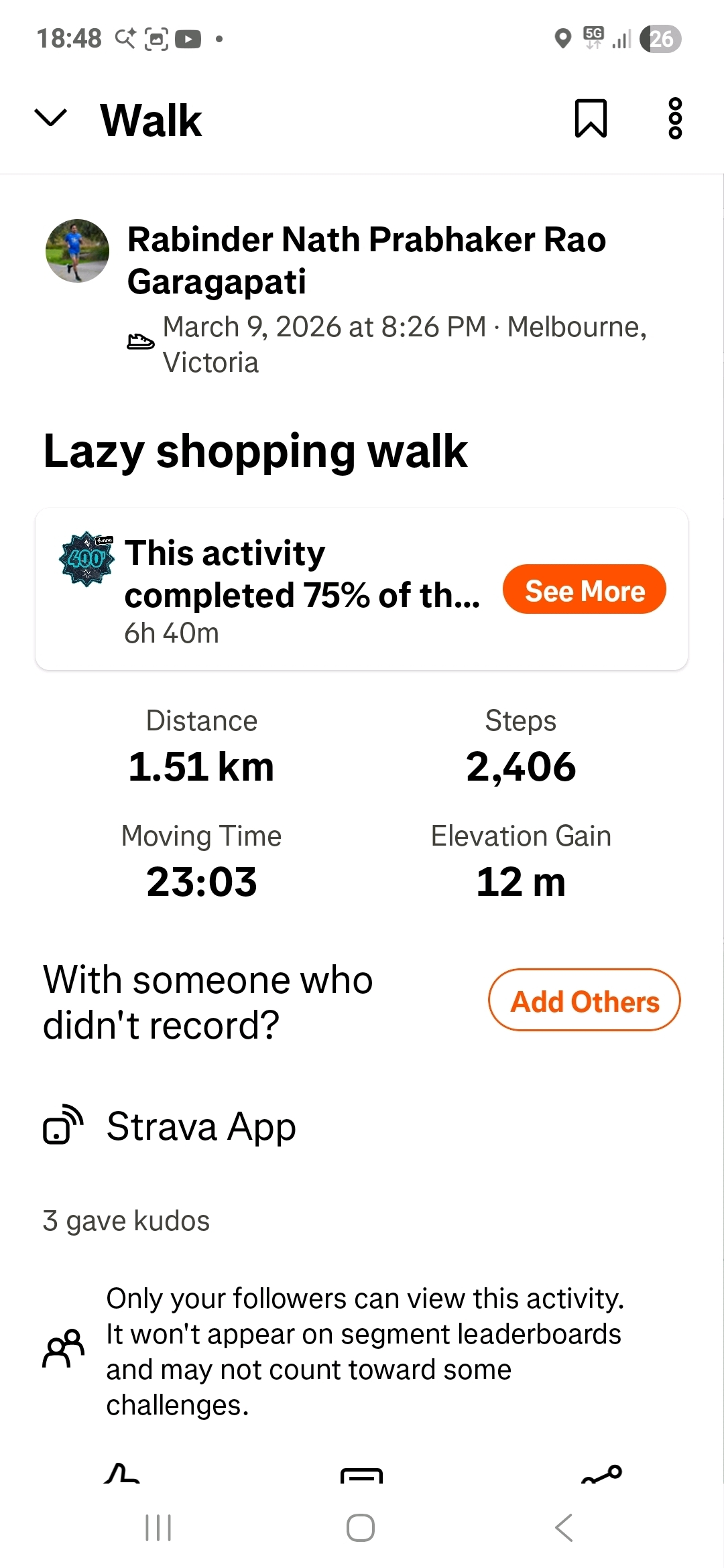View who gave the 3 kudos

pyautogui.click(x=126, y=1221)
